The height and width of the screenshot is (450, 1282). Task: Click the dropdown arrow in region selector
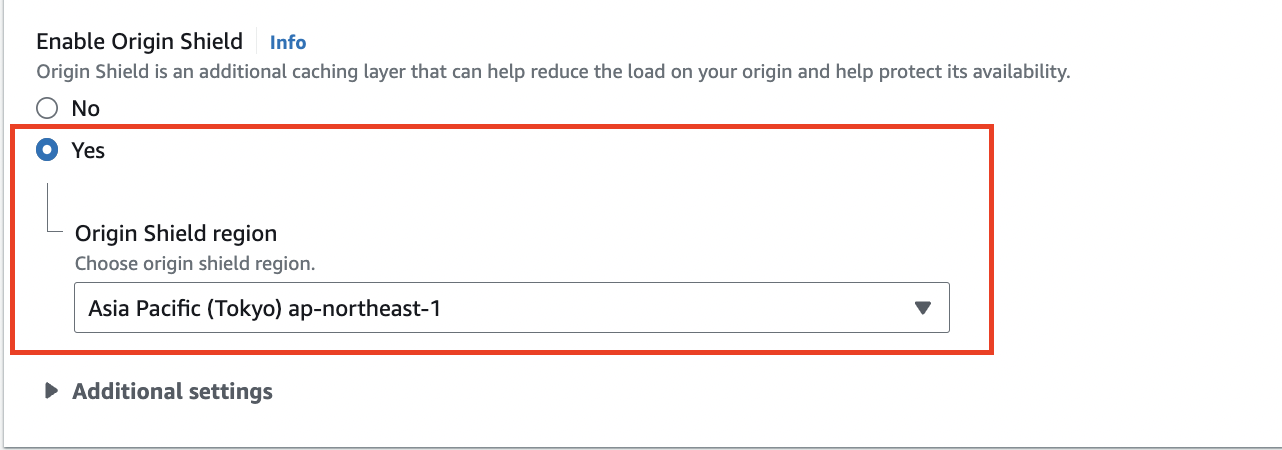tap(923, 308)
